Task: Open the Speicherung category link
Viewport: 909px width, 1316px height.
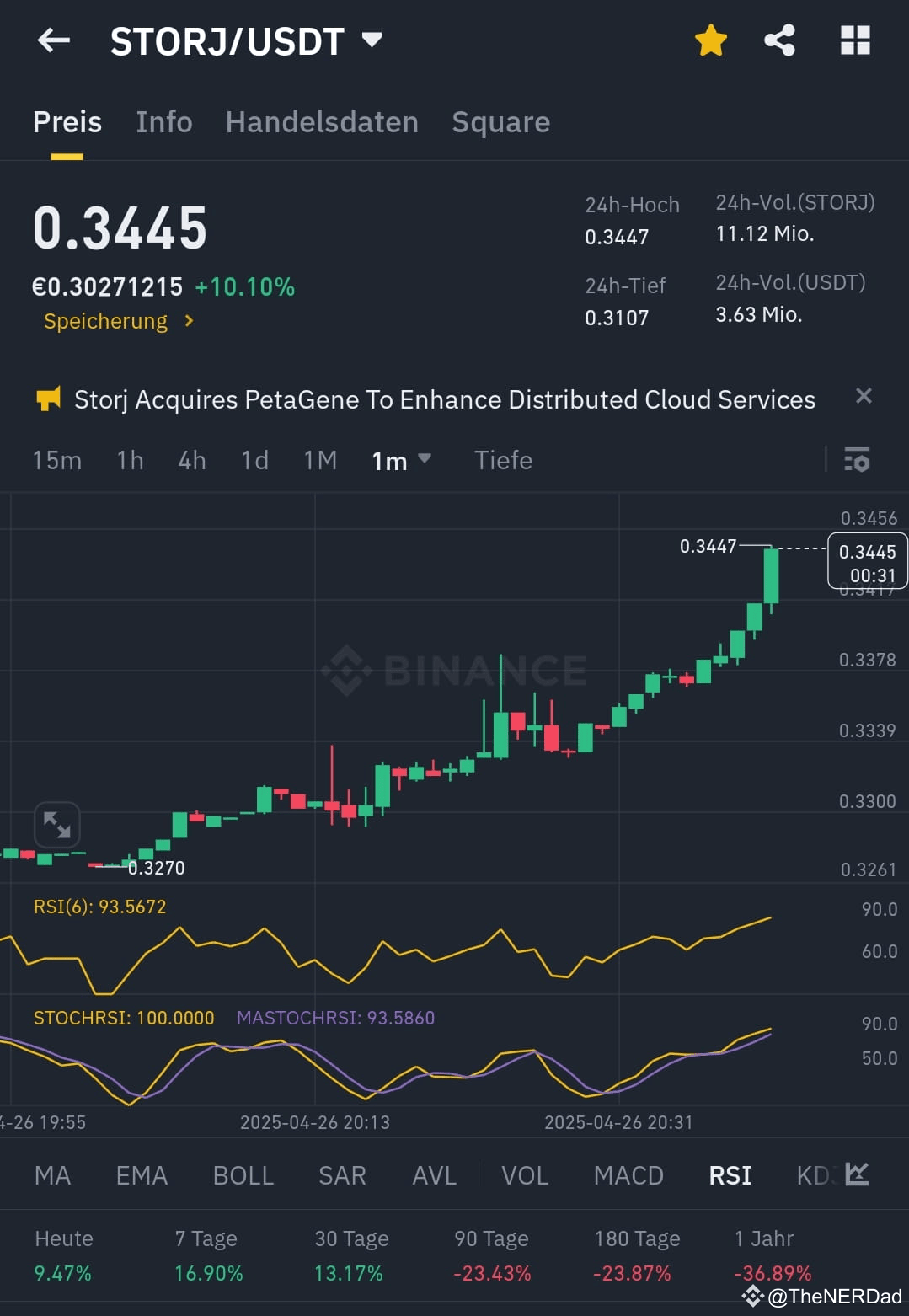Action: 105,321
